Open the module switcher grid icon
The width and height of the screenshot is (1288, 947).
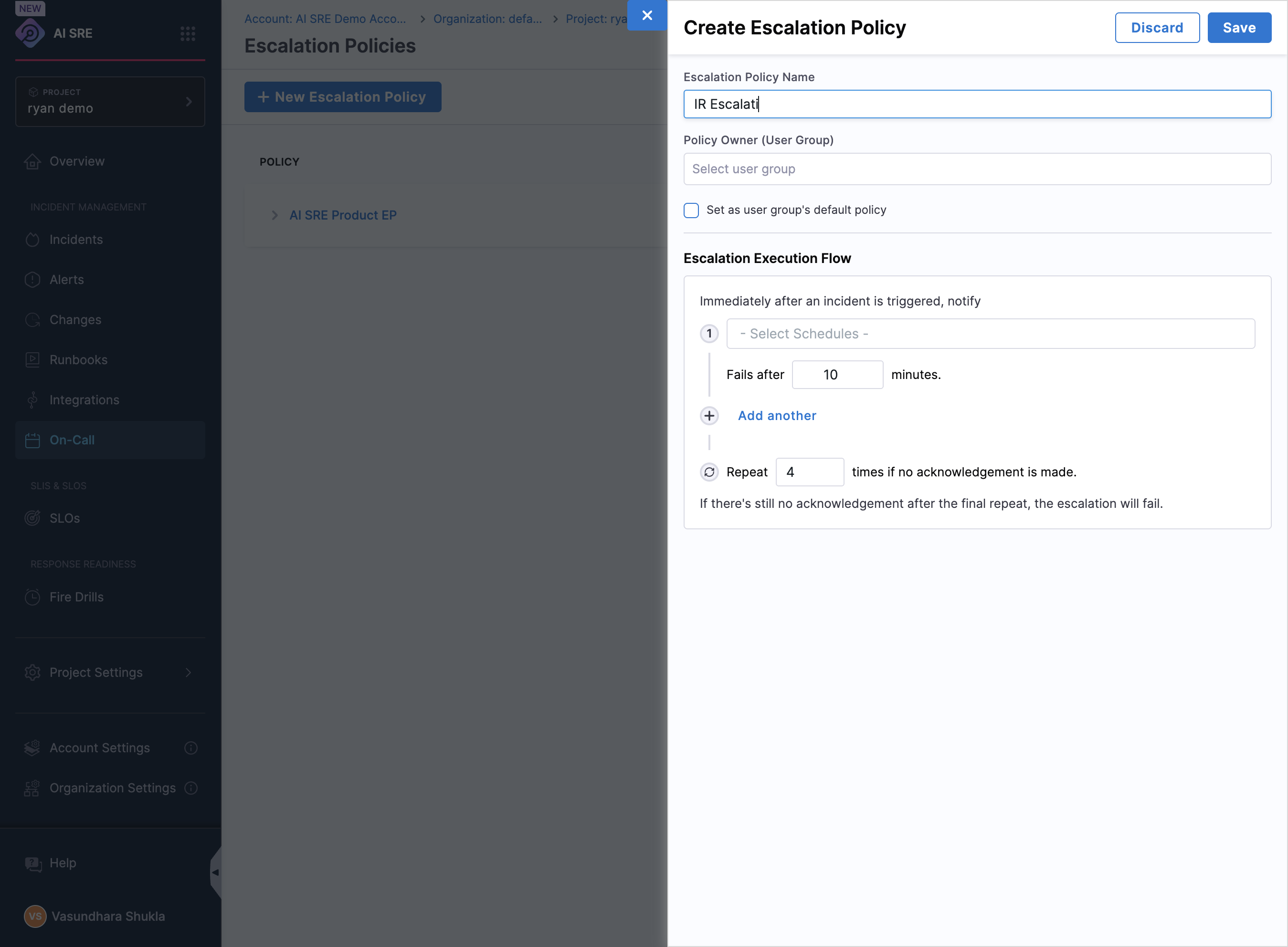[x=188, y=33]
